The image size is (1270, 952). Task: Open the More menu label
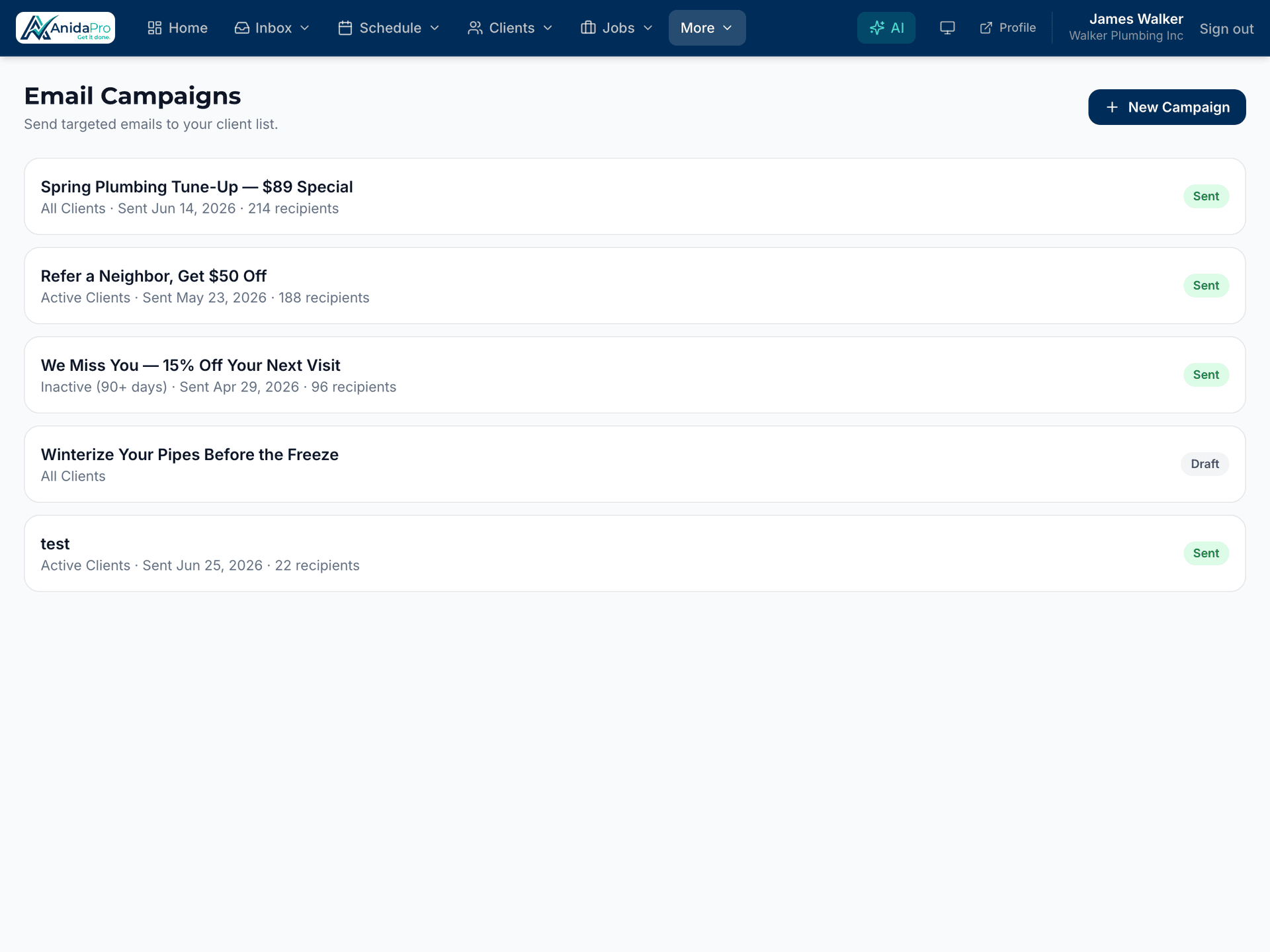point(697,28)
